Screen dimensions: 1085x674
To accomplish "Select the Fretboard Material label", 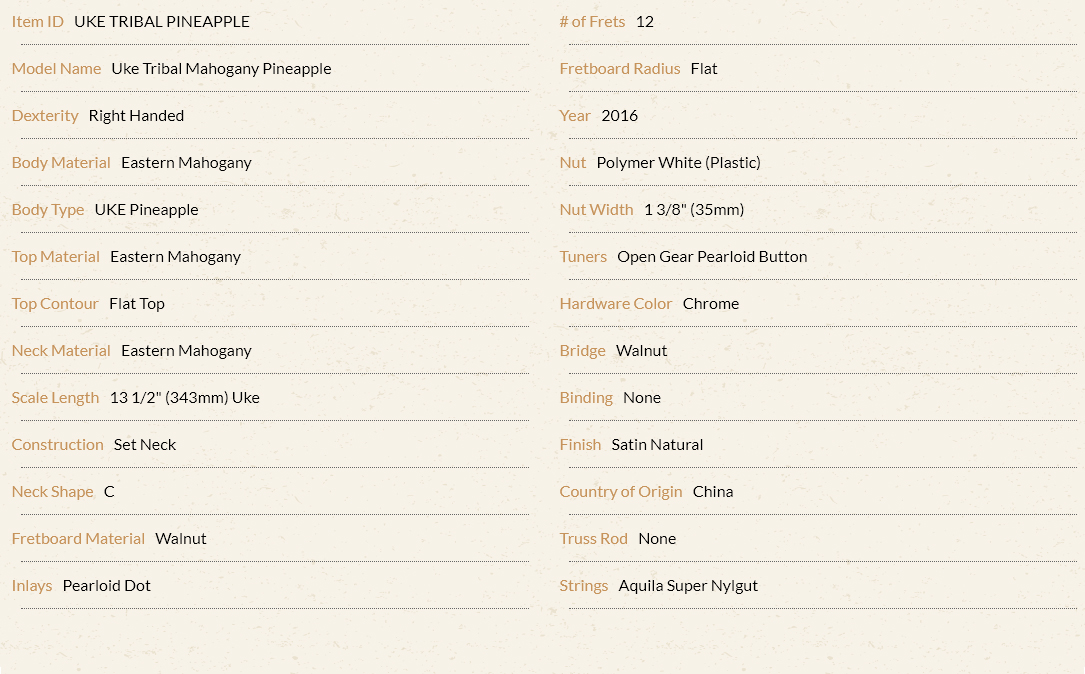I will [x=78, y=539].
